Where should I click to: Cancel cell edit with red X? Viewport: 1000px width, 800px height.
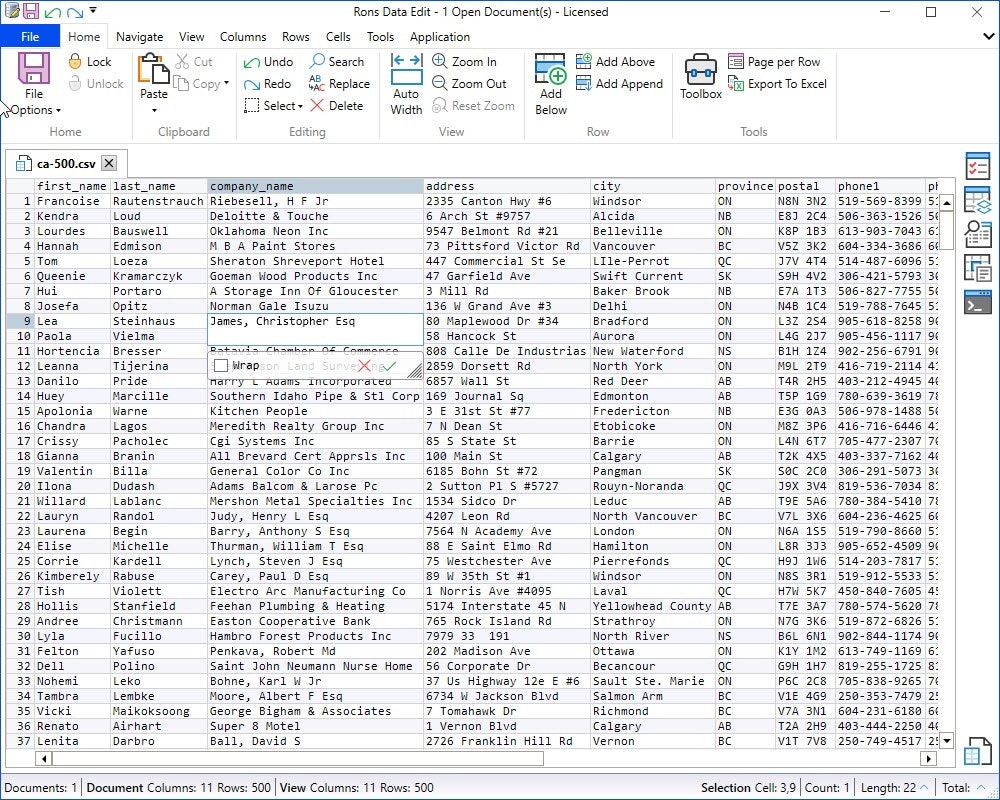364,366
